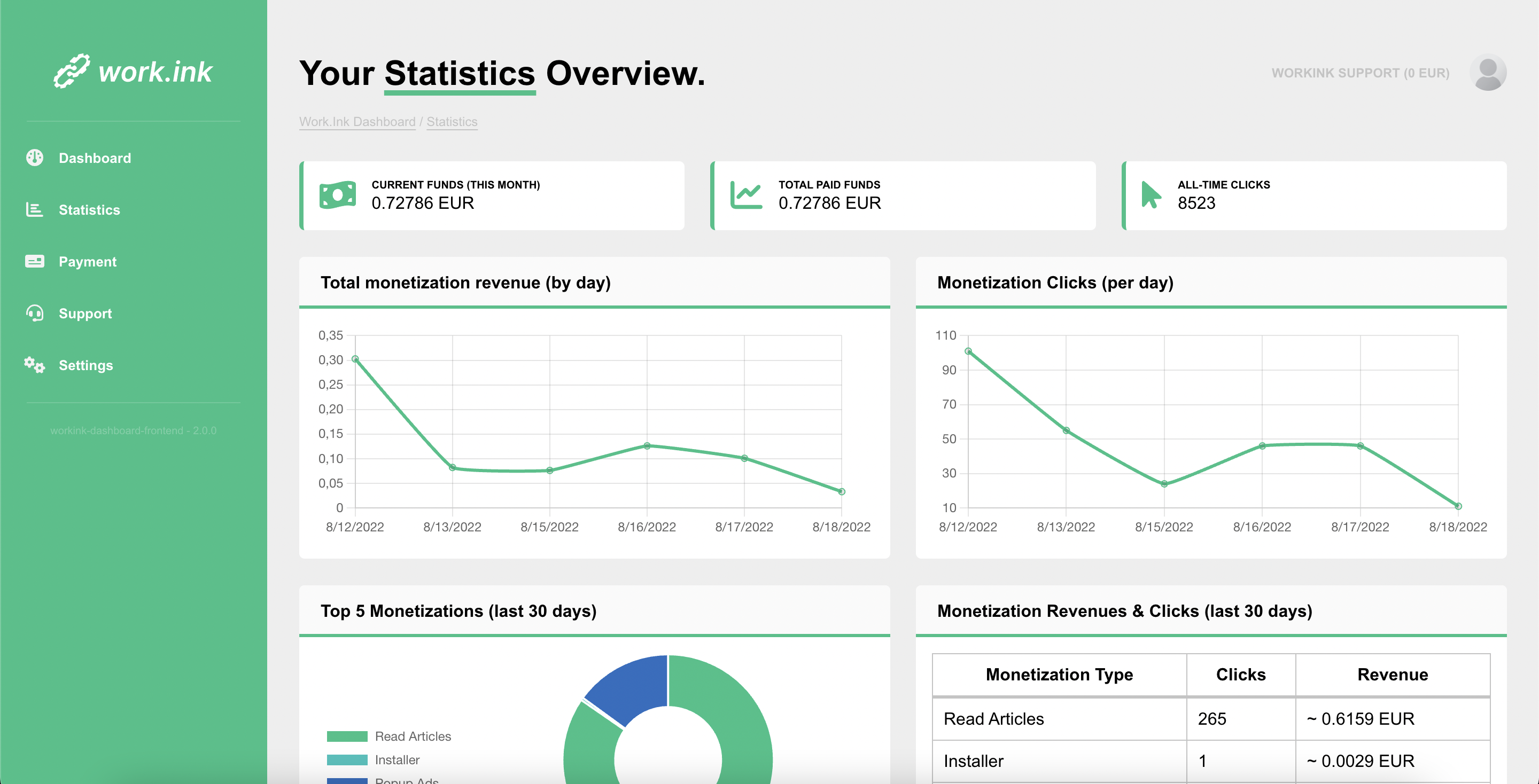Toggle Installer legend color swatch

tap(347, 759)
